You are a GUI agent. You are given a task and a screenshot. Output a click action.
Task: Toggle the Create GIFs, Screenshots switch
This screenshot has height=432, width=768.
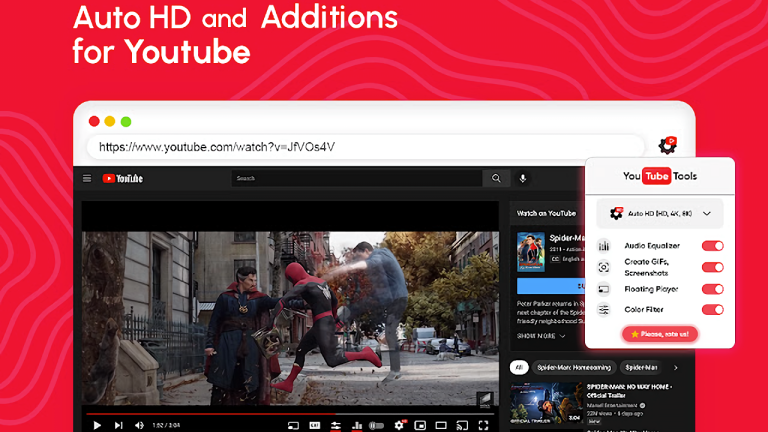[713, 267]
